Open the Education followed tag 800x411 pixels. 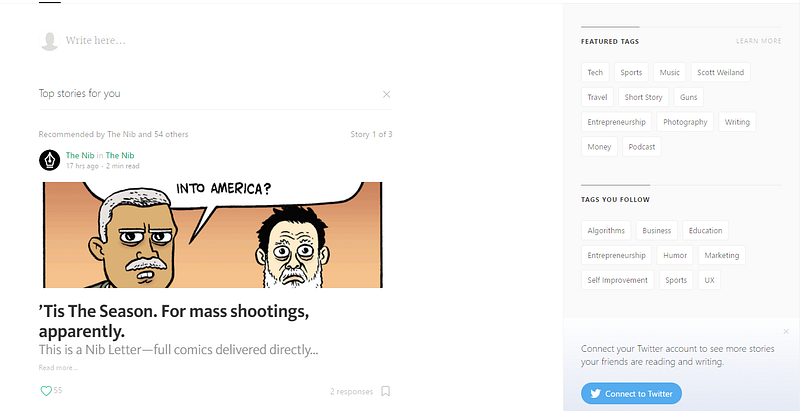click(706, 230)
